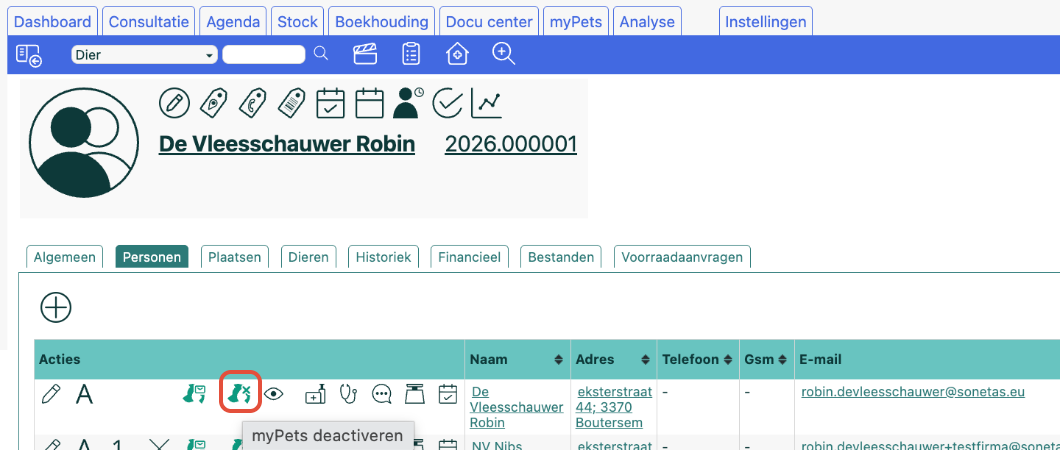Image resolution: width=1060 pixels, height=450 pixels.
Task: Open the Bestanden sub-tab
Action: 560,257
